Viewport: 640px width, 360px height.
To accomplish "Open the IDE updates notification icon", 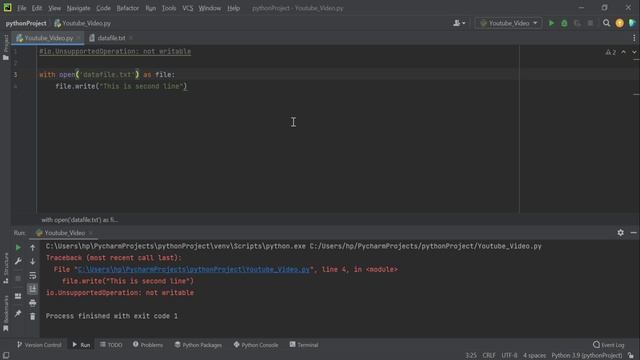I will tap(620, 23).
